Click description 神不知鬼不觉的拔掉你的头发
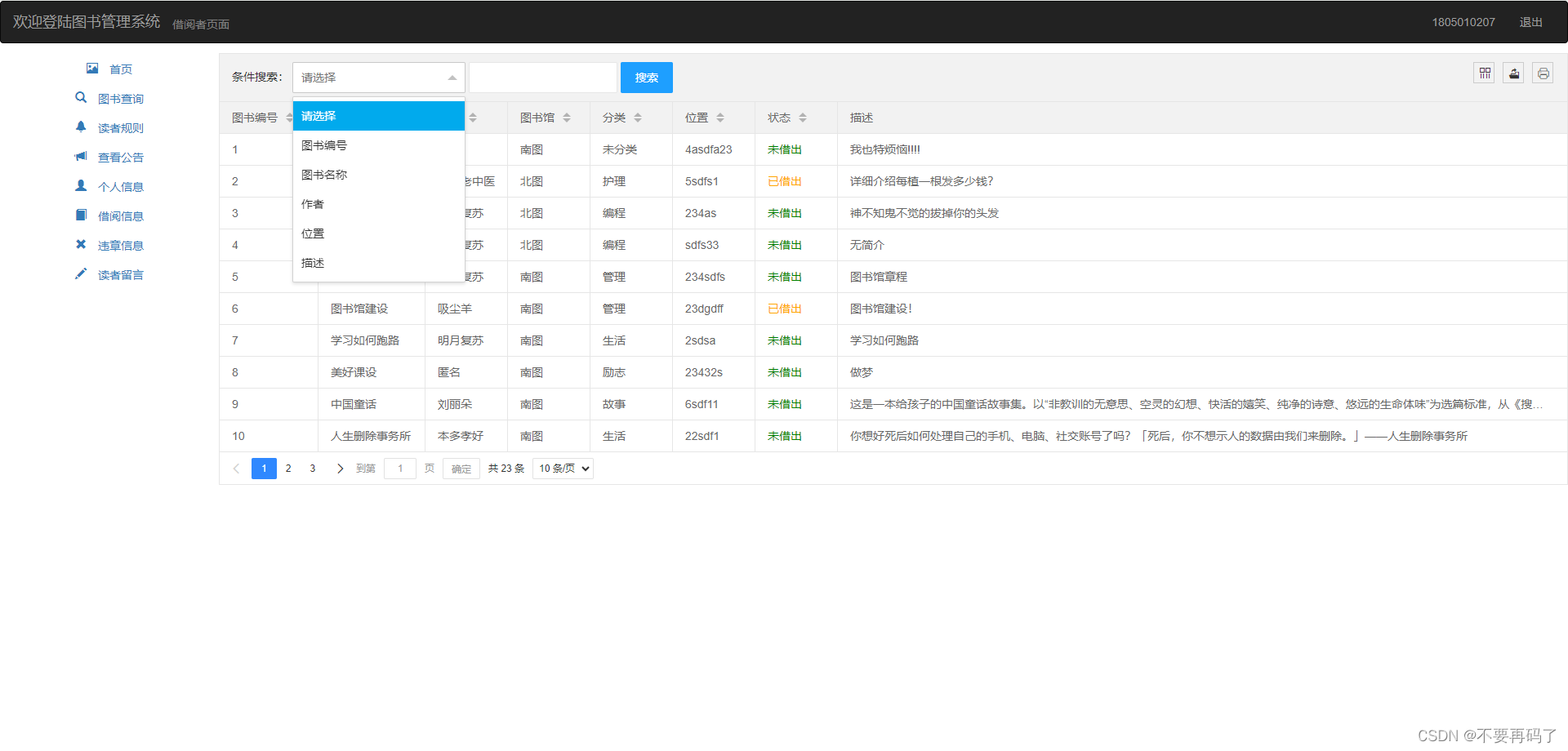Viewport: 1568px width, 751px height. tap(924, 213)
